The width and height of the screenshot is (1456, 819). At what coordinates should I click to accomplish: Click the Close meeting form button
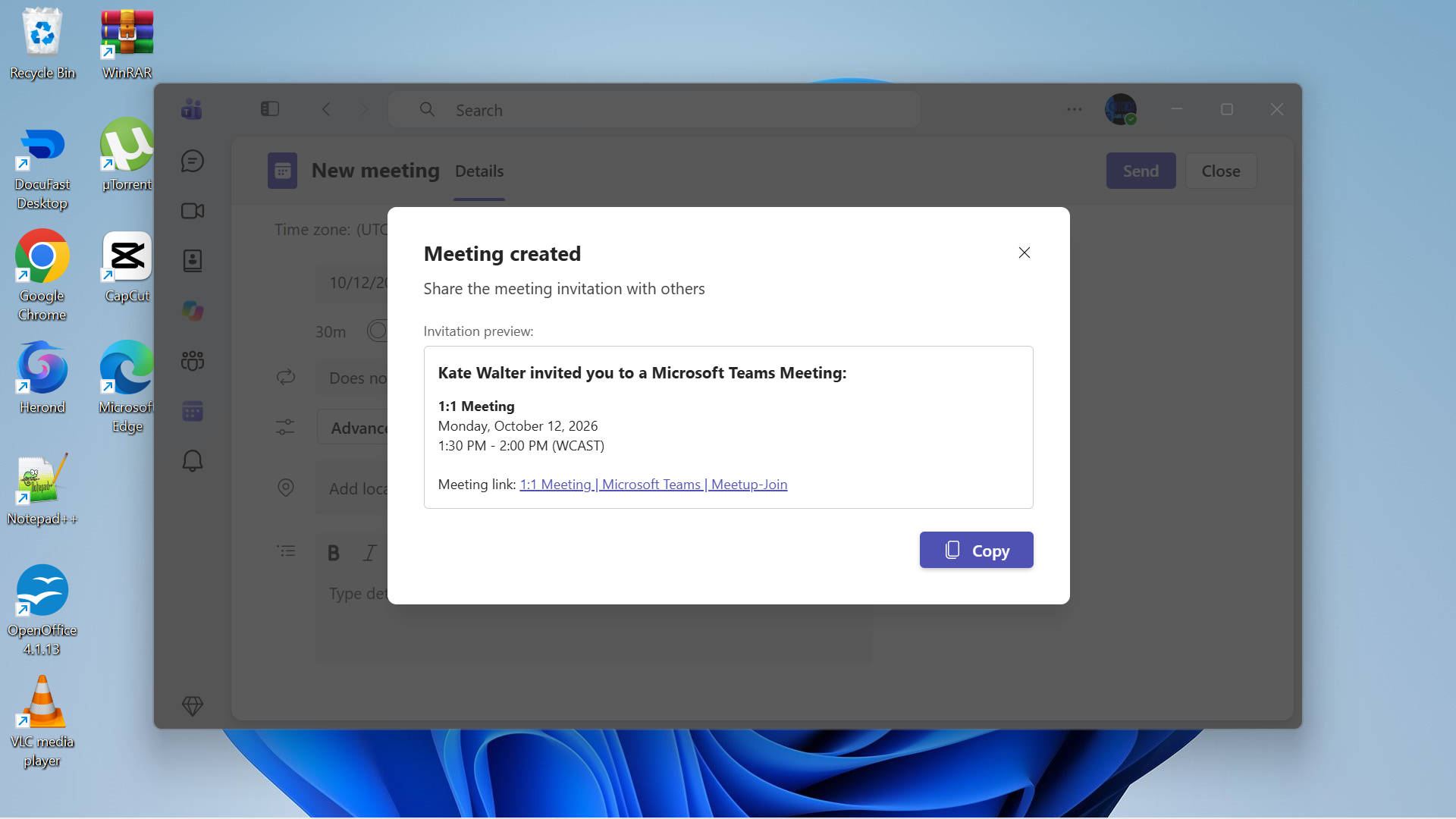[1221, 171]
